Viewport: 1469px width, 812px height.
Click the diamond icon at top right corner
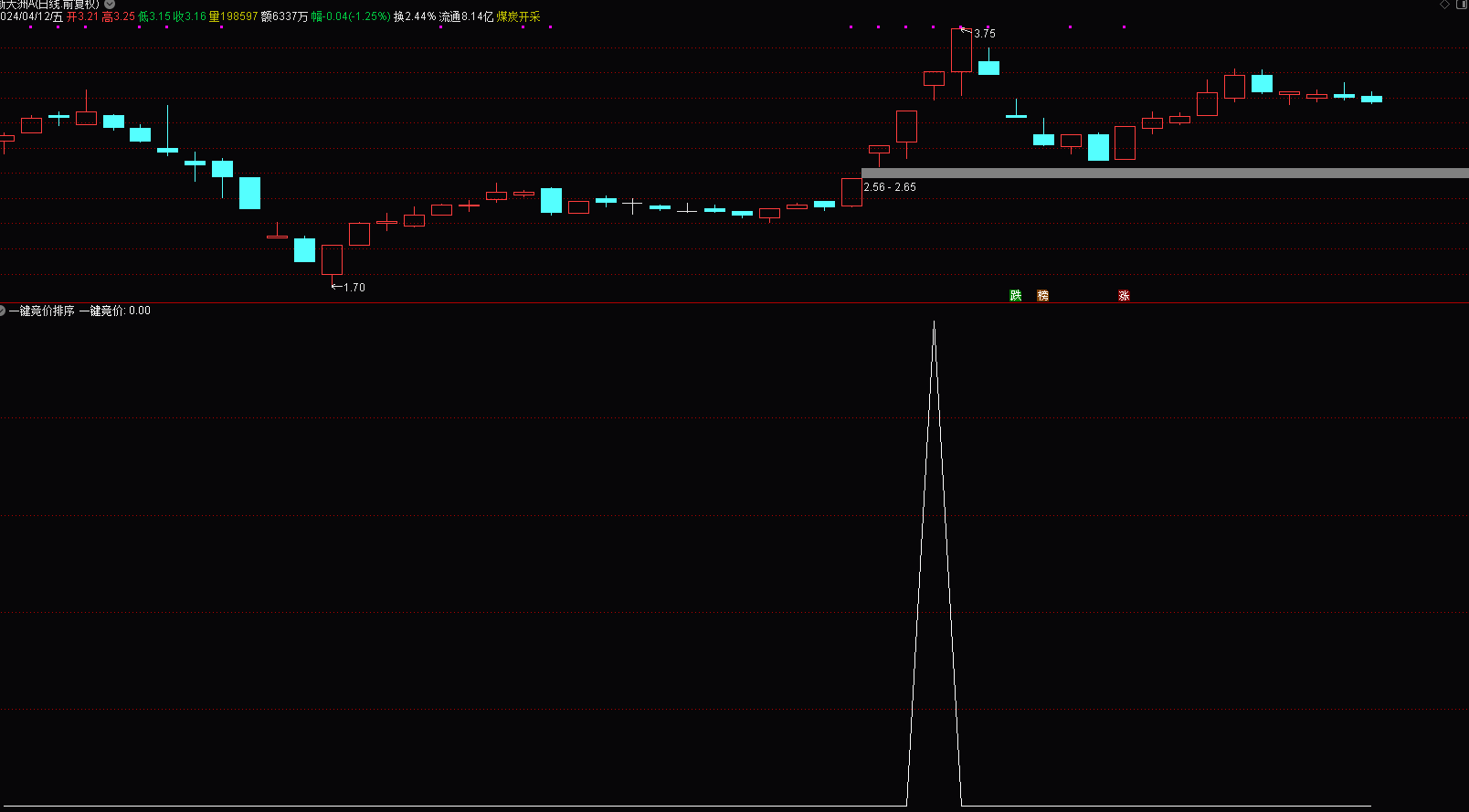pyautogui.click(x=1445, y=5)
